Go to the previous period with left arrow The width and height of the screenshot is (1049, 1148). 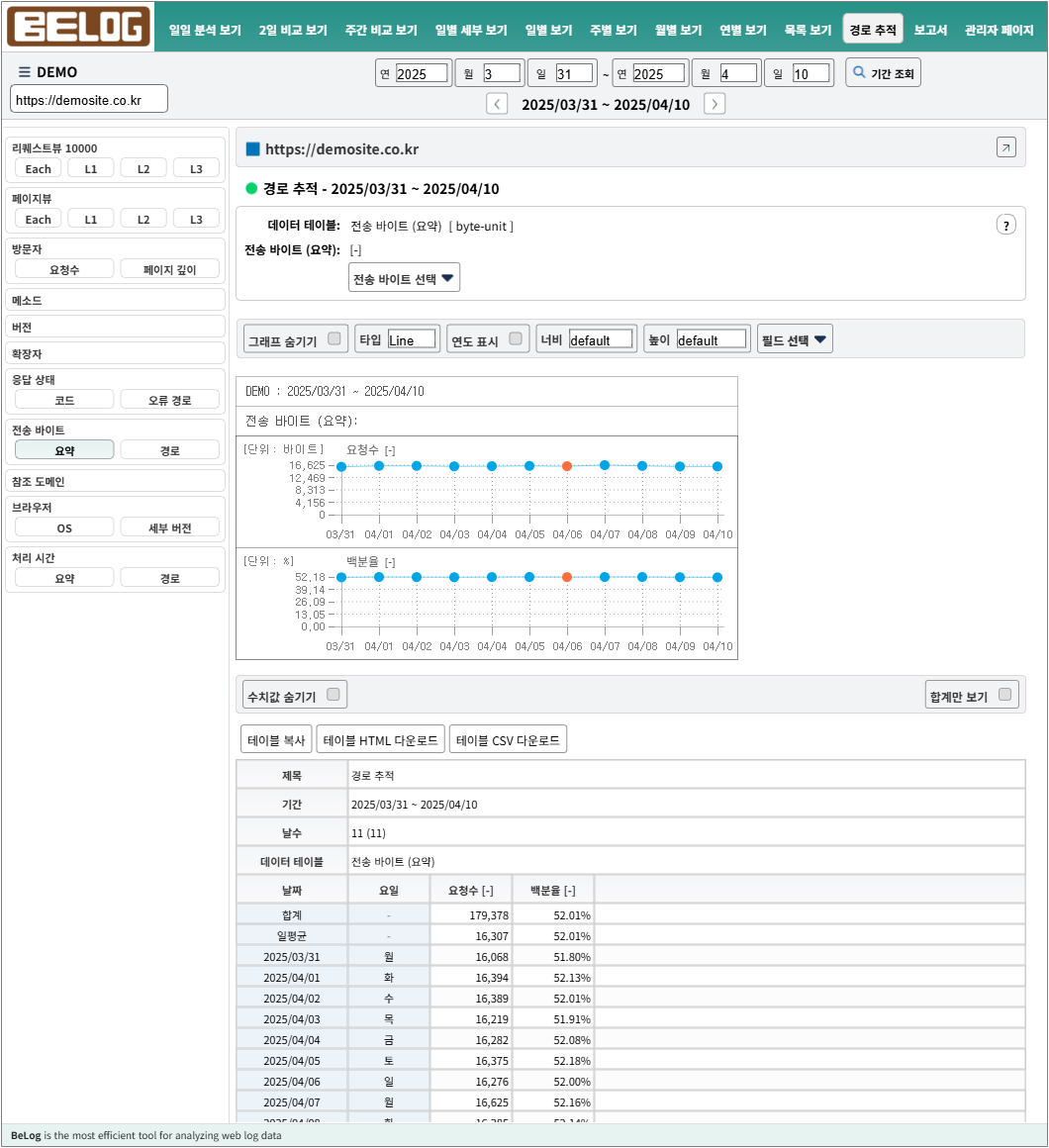point(497,104)
